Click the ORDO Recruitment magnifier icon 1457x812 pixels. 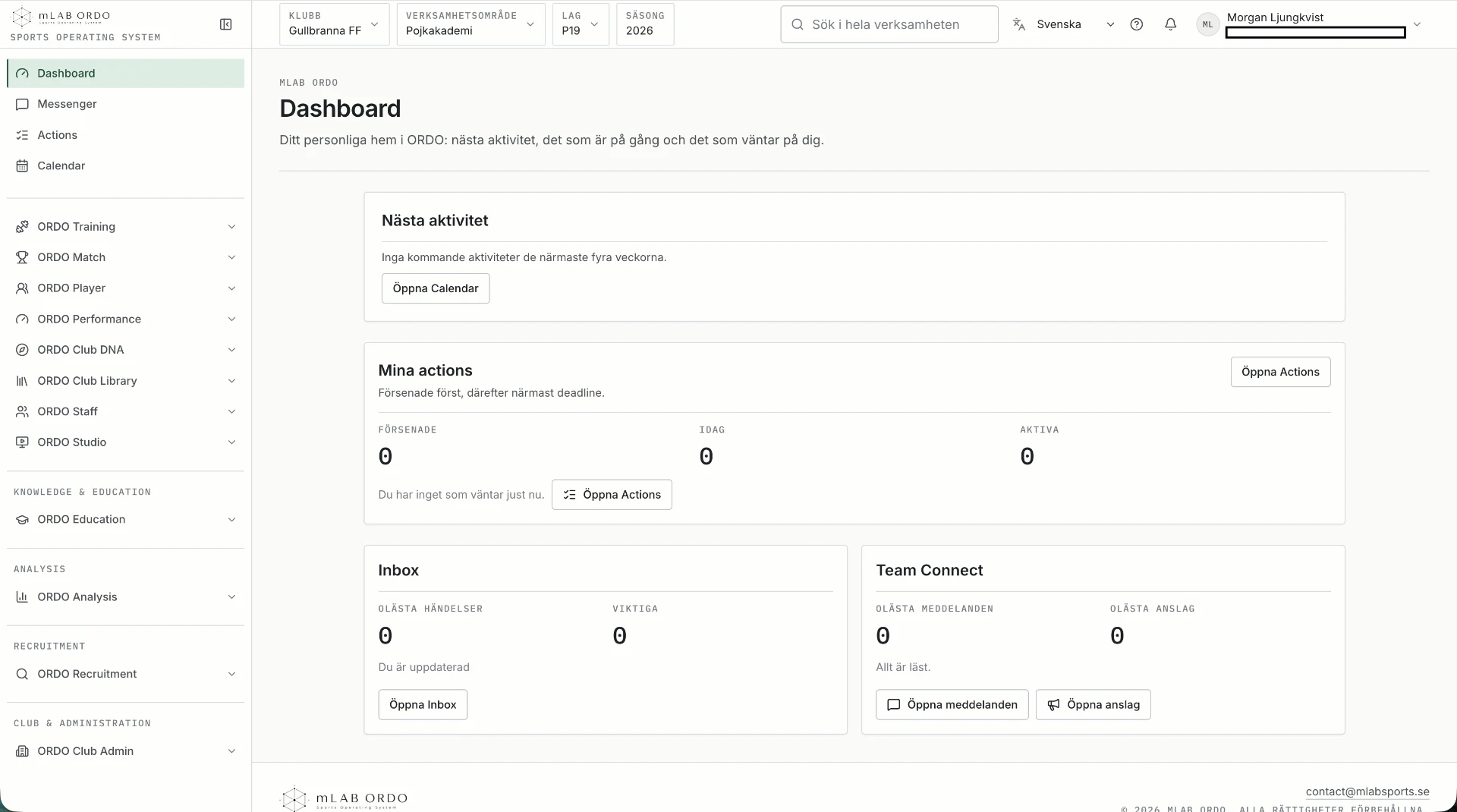22,674
